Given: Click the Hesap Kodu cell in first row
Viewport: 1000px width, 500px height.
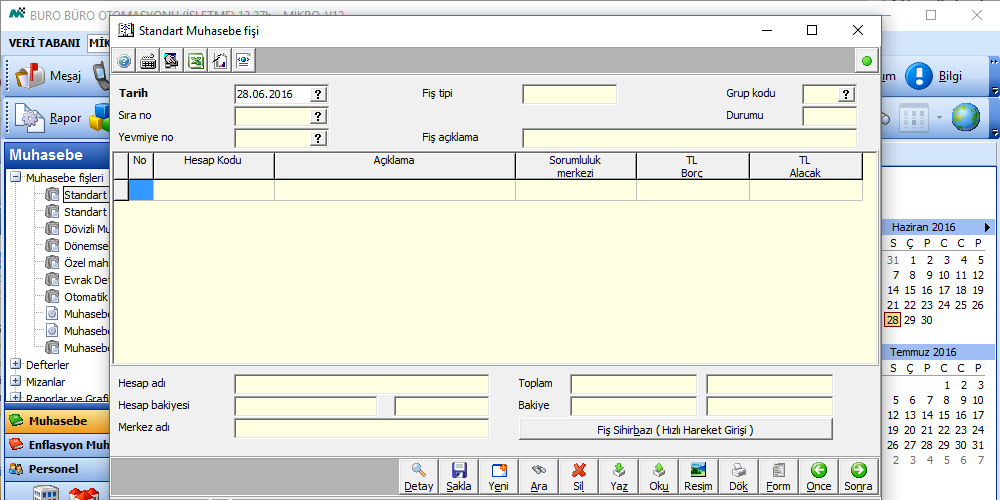Looking at the screenshot, I should pyautogui.click(x=214, y=190).
